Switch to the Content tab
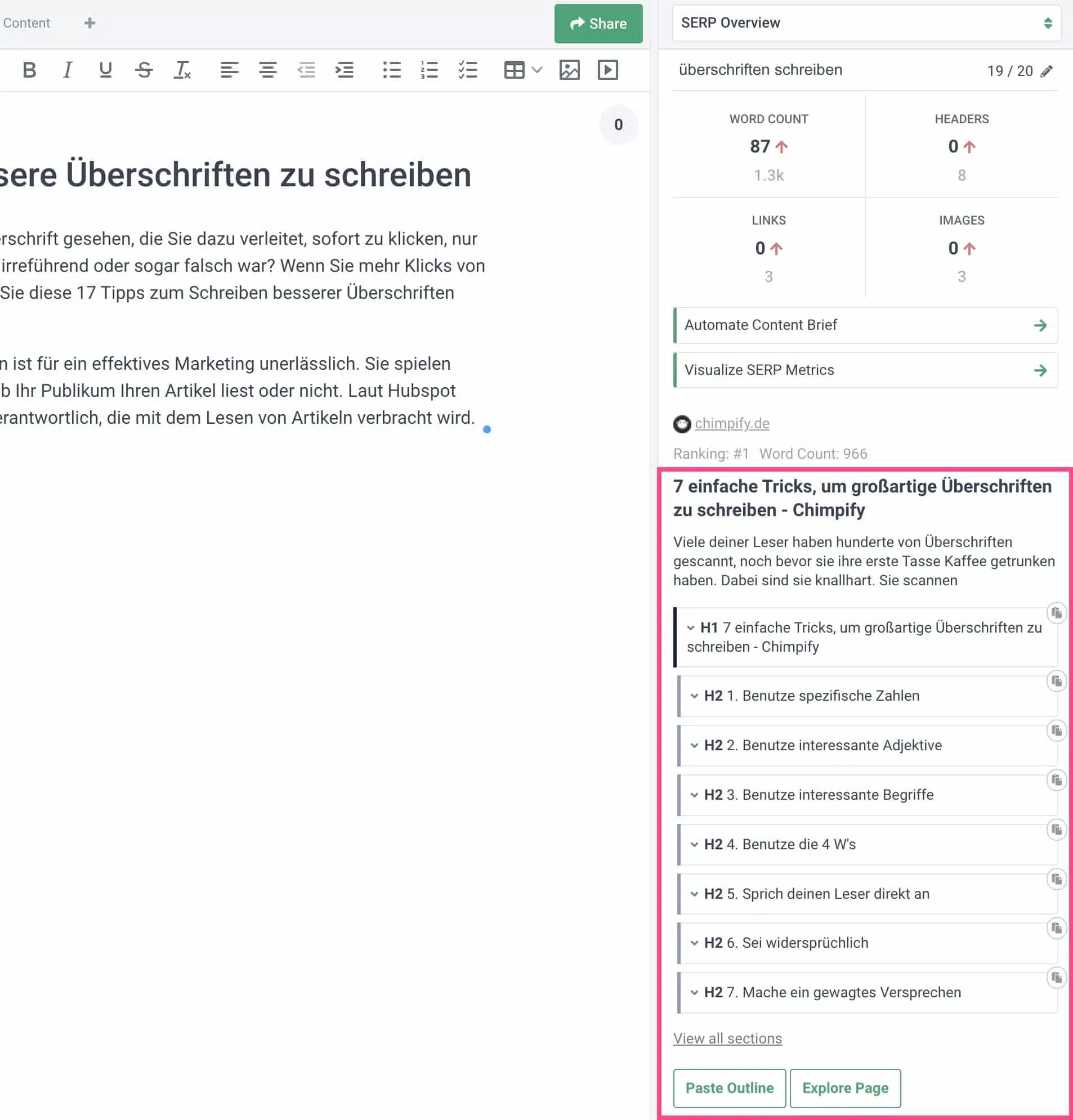Viewport: 1073px width, 1120px height. click(26, 23)
